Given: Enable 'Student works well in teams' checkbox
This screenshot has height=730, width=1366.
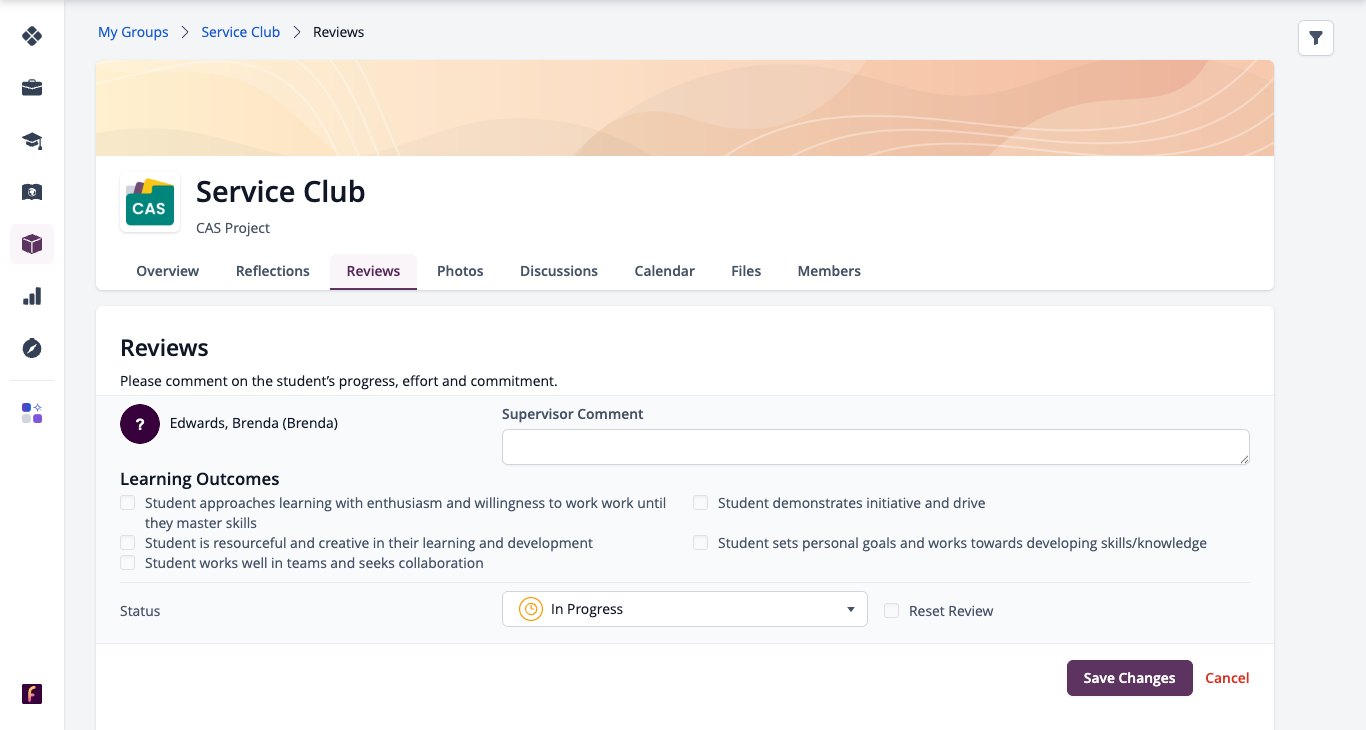Looking at the screenshot, I should point(127,563).
